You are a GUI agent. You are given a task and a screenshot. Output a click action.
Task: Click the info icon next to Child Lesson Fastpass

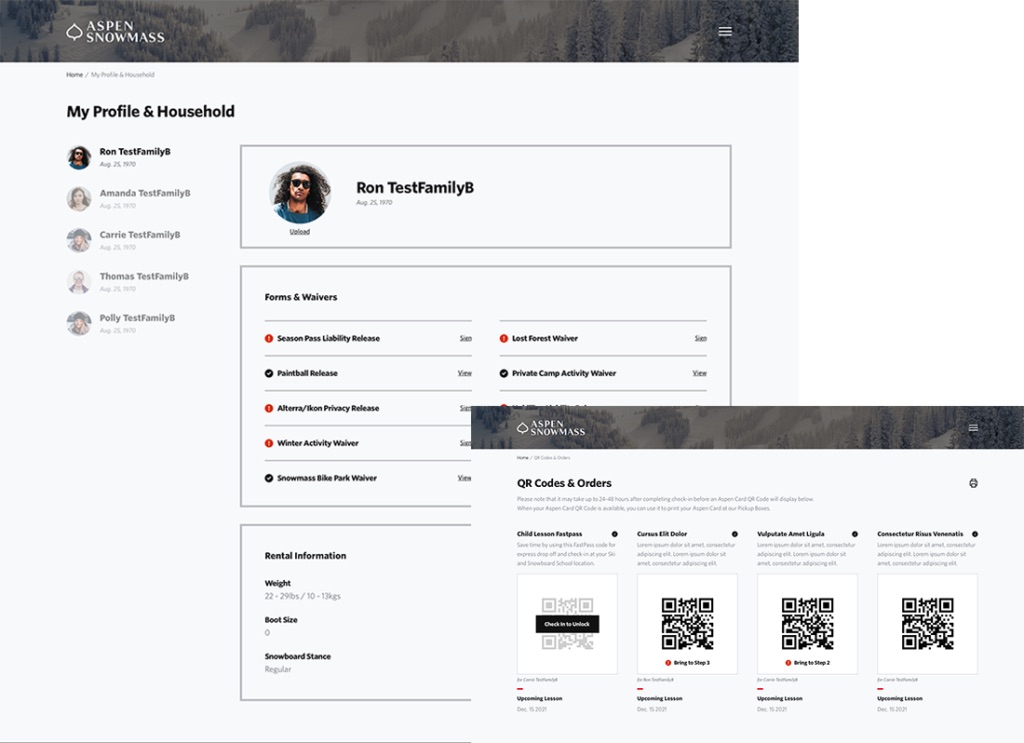(614, 534)
